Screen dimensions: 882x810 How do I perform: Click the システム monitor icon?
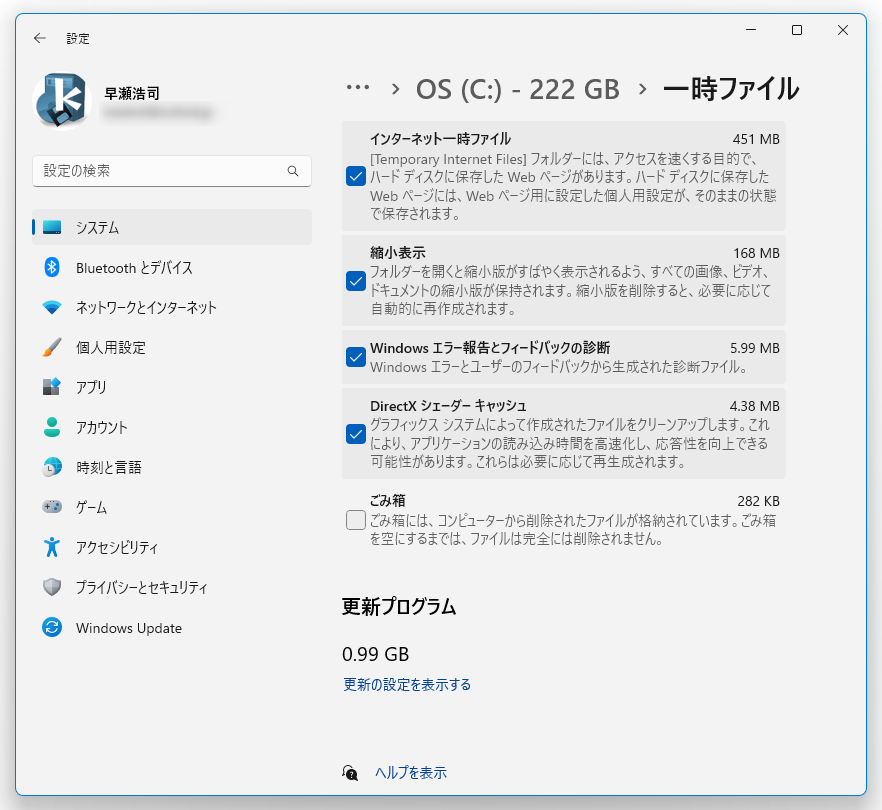(52, 227)
